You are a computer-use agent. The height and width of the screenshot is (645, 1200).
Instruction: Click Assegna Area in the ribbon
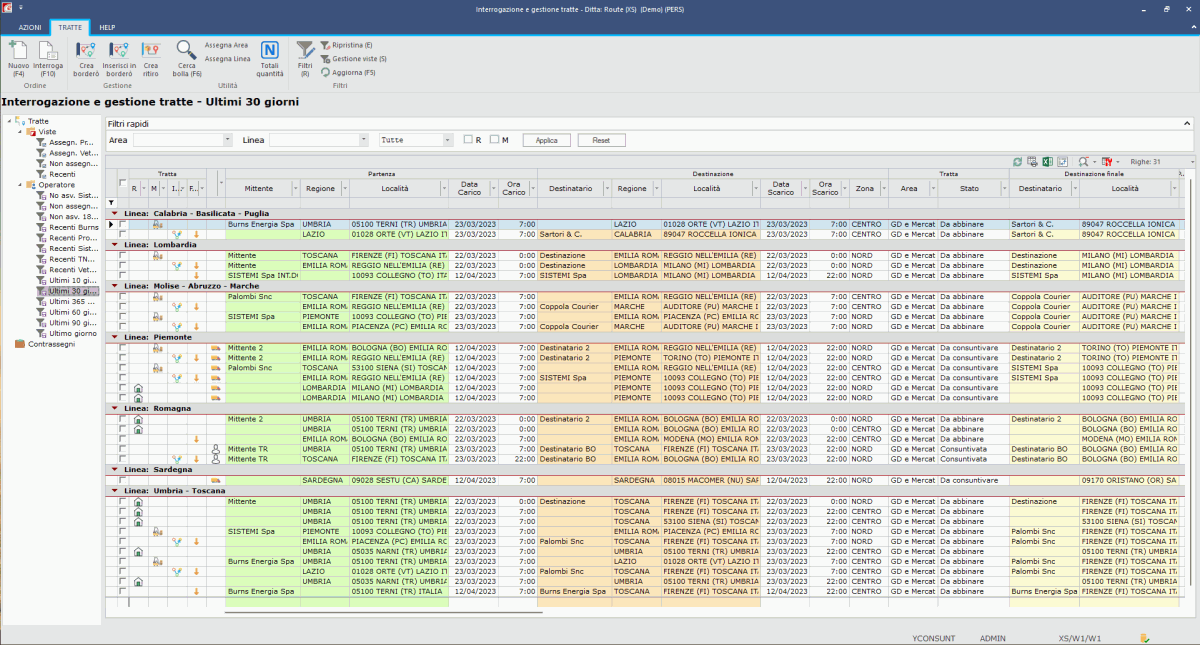point(226,45)
